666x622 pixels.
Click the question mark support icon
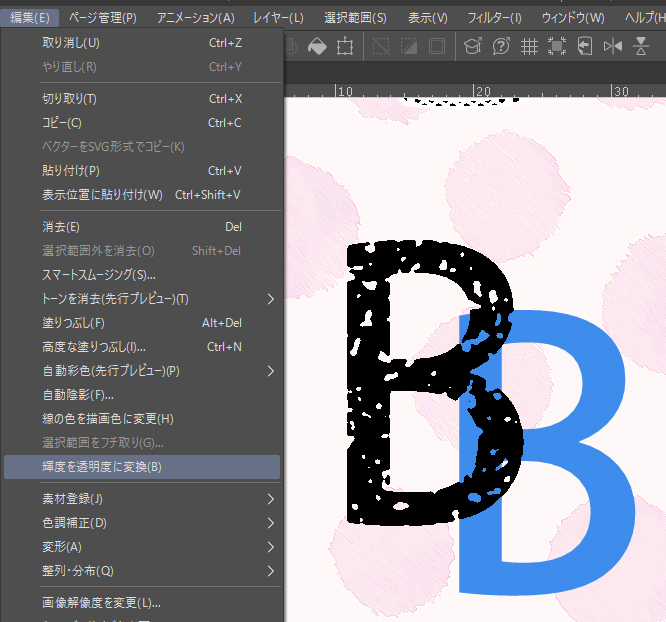point(501,47)
